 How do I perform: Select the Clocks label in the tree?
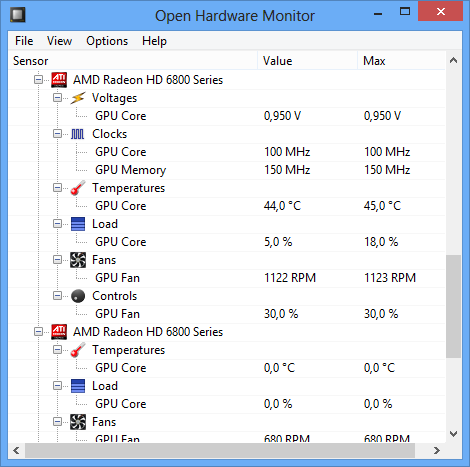pos(110,134)
